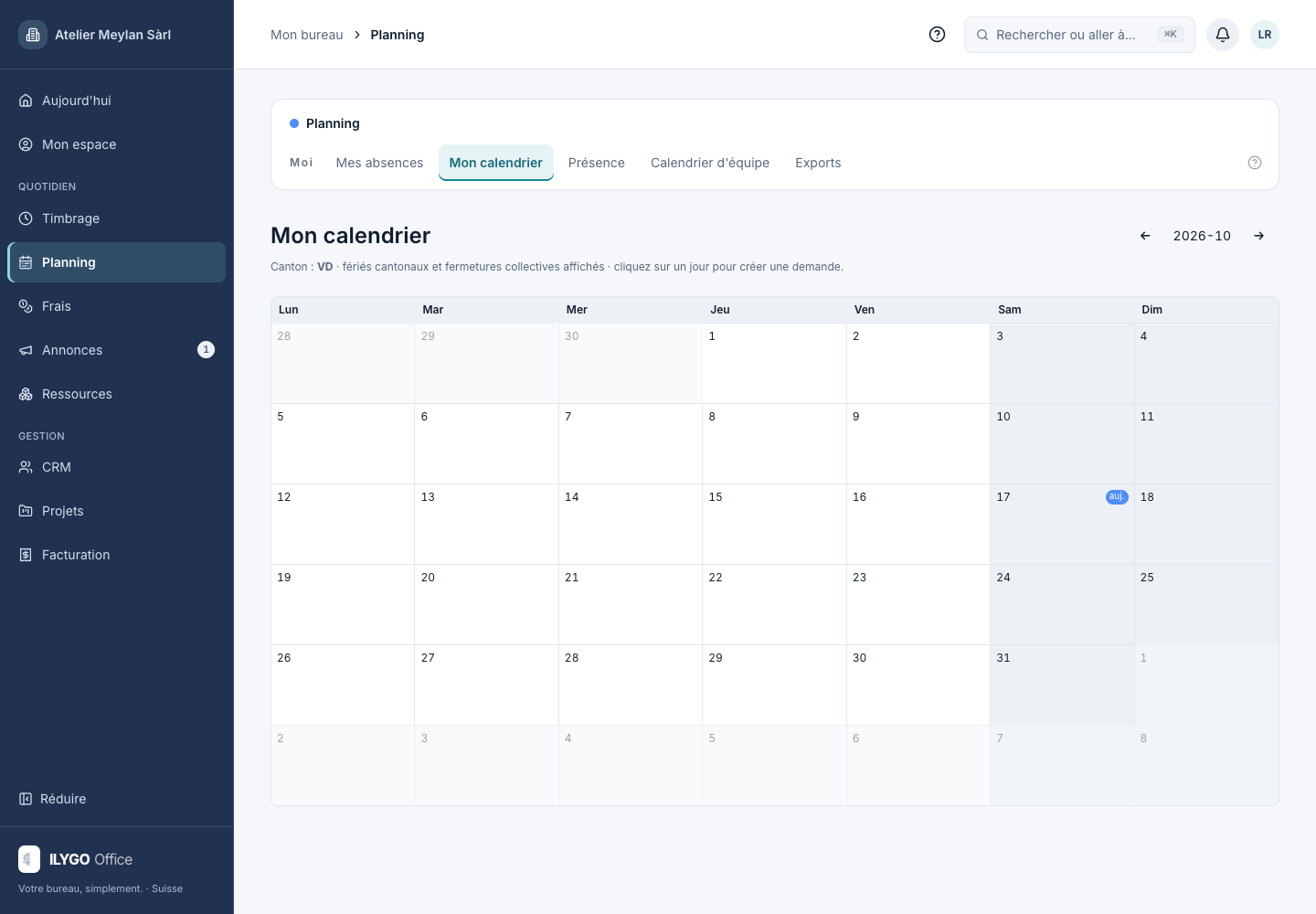1316x914 pixels.
Task: Click day 26 in the Lun column
Action: (343, 685)
